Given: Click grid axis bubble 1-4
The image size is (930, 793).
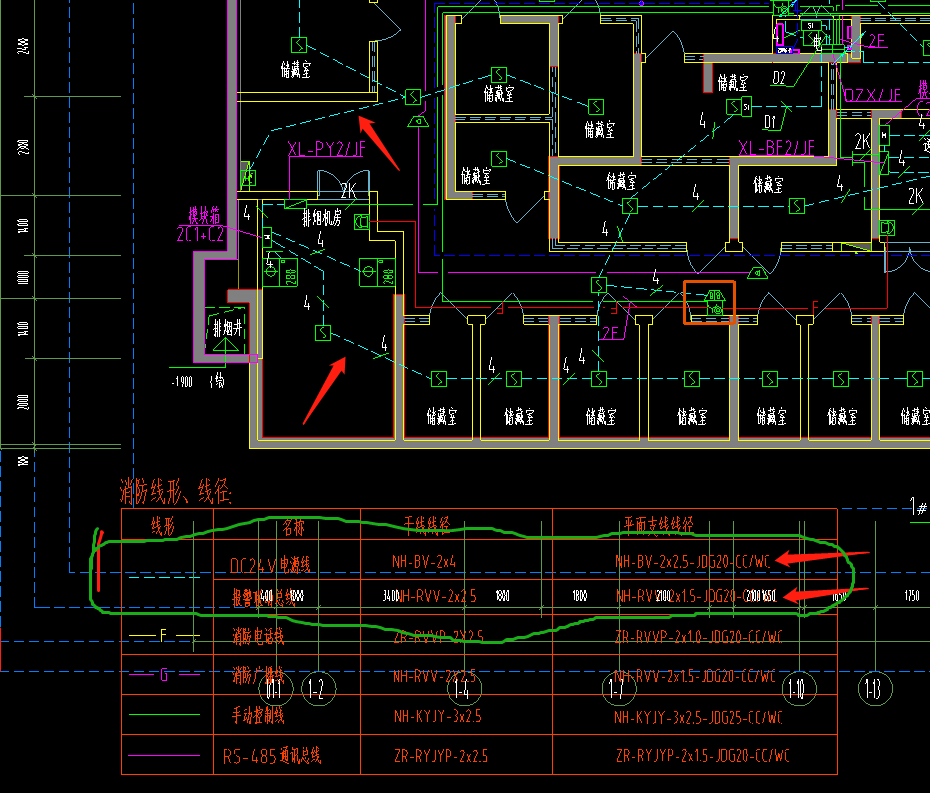Looking at the screenshot, I should click(464, 689).
